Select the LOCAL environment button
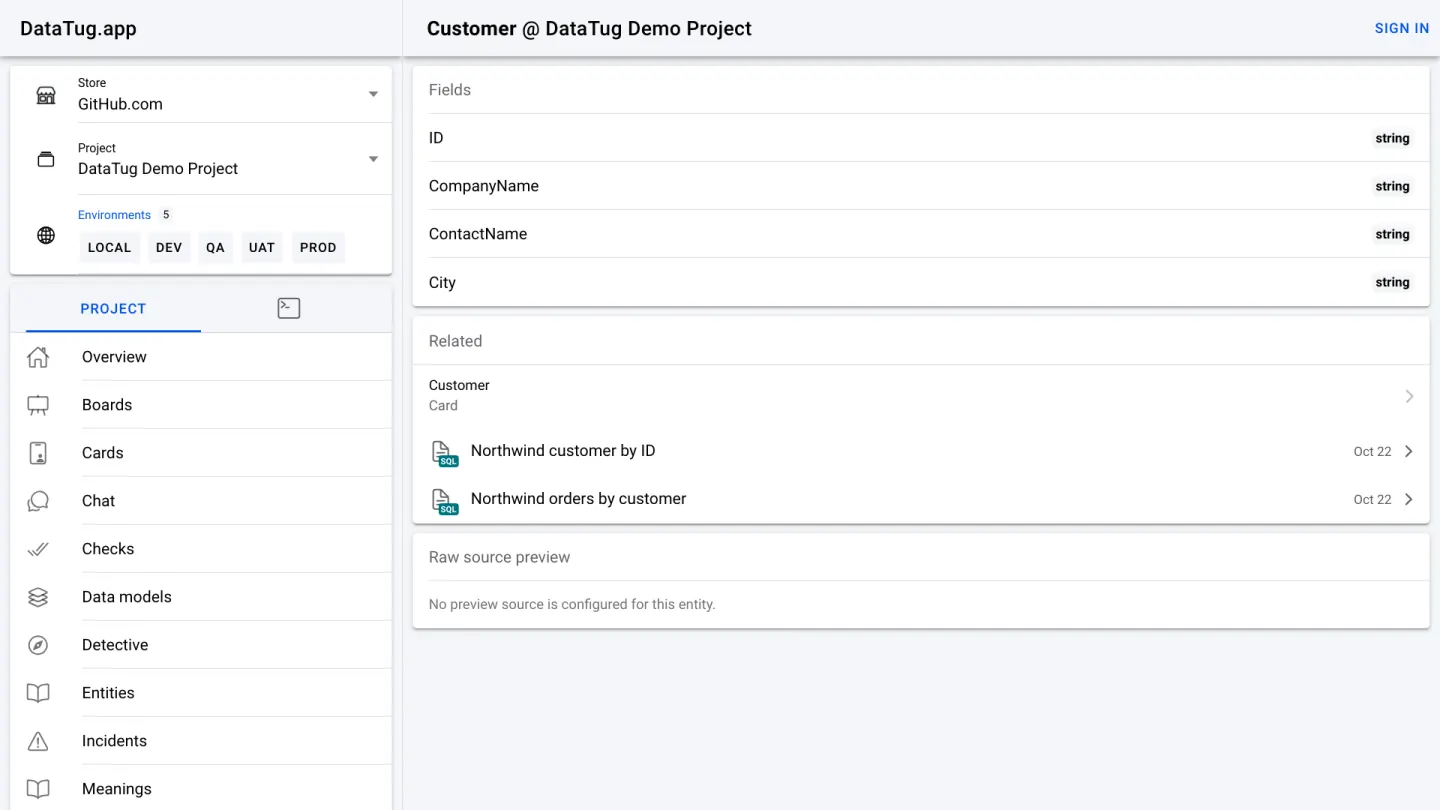Viewport: 1440px width, 810px height. [109, 247]
